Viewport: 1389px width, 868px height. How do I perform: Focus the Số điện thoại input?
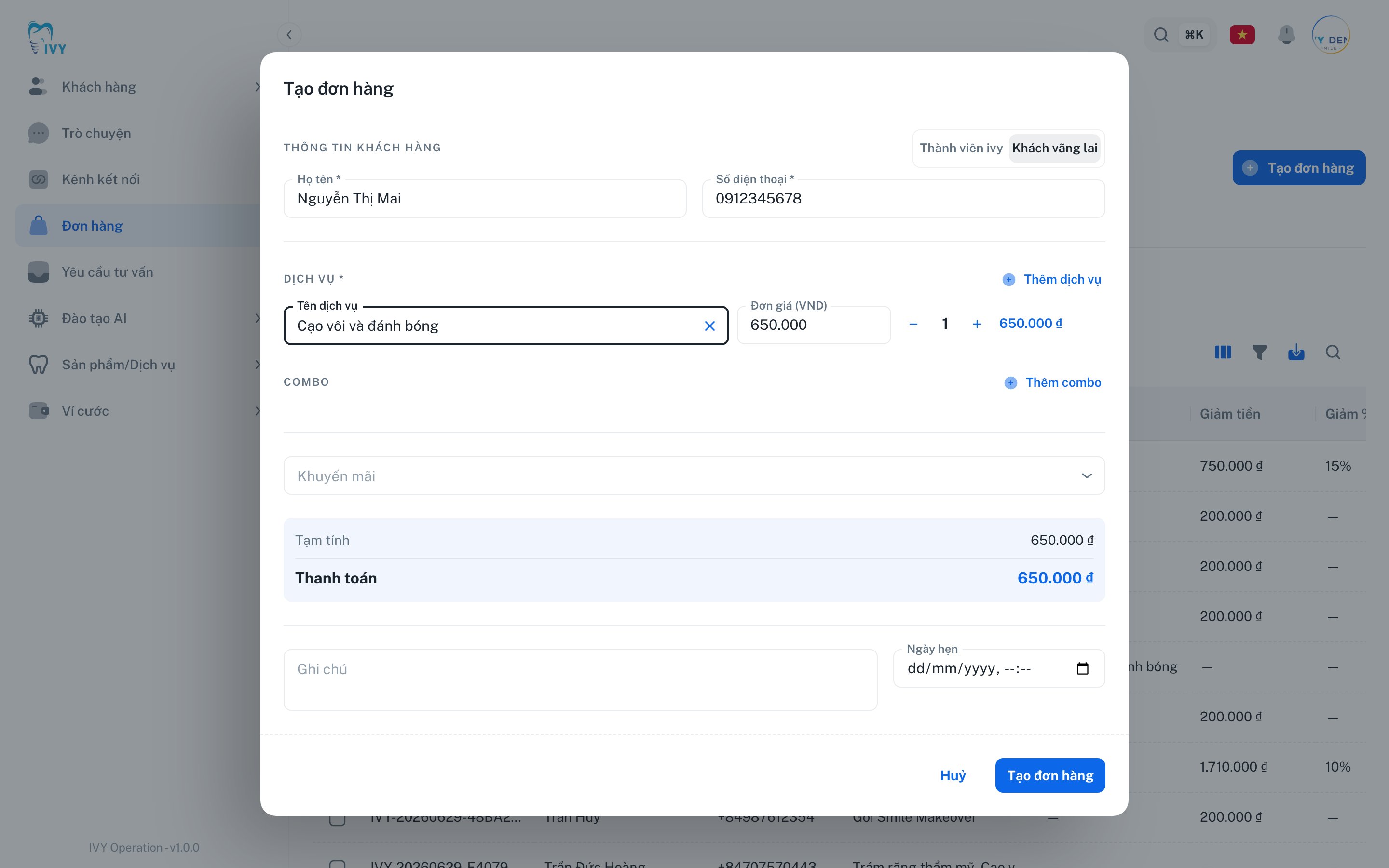903,199
